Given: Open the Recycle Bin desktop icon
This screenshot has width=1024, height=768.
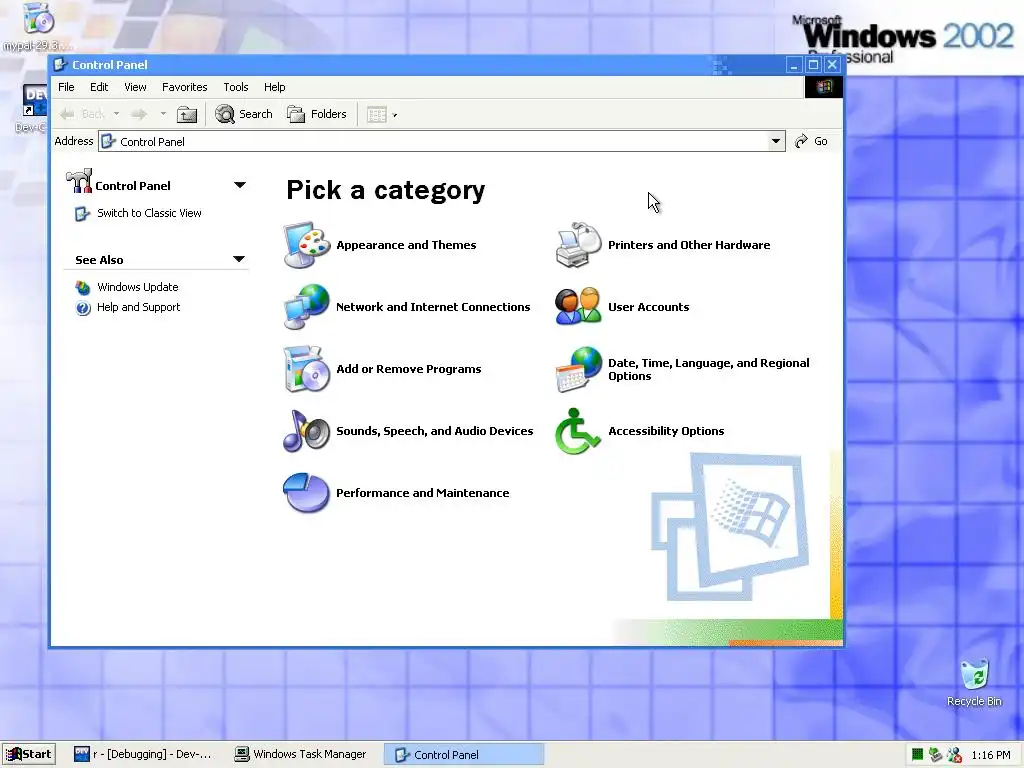Looking at the screenshot, I should pos(974,675).
